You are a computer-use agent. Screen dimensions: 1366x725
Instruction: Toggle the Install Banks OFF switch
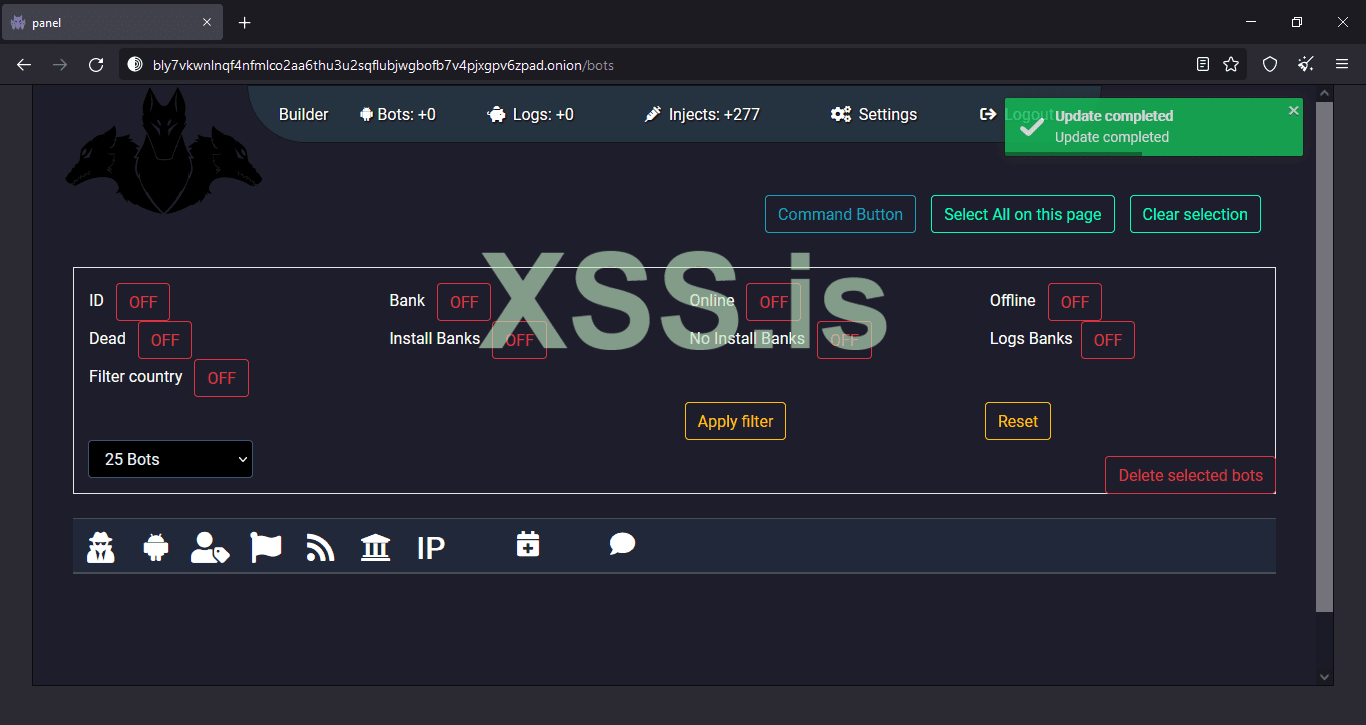click(519, 340)
